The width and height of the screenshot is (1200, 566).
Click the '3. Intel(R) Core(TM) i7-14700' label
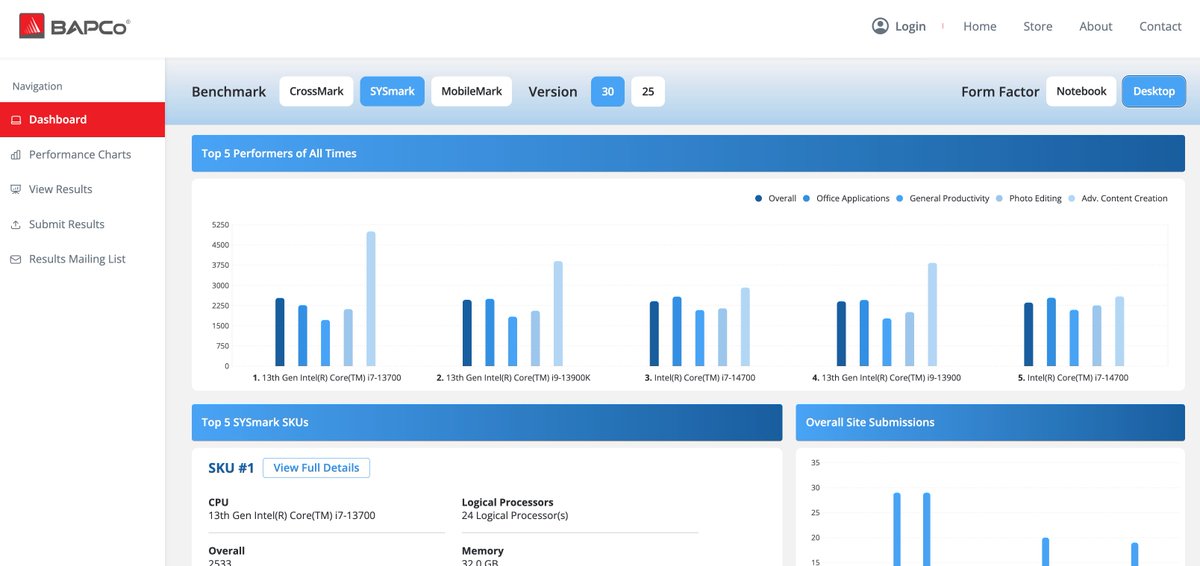pos(700,378)
